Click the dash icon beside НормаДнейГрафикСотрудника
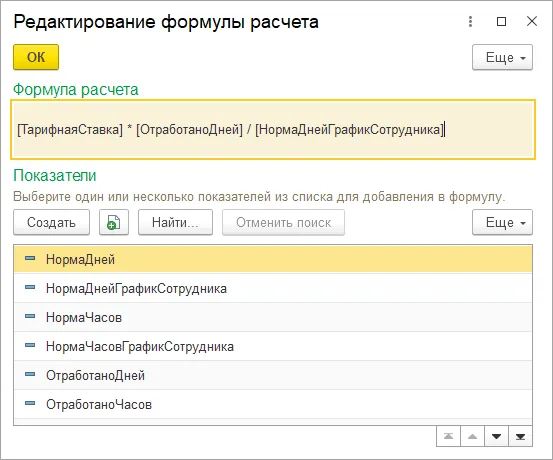The height and width of the screenshot is (460, 553). pyautogui.click(x=30, y=287)
